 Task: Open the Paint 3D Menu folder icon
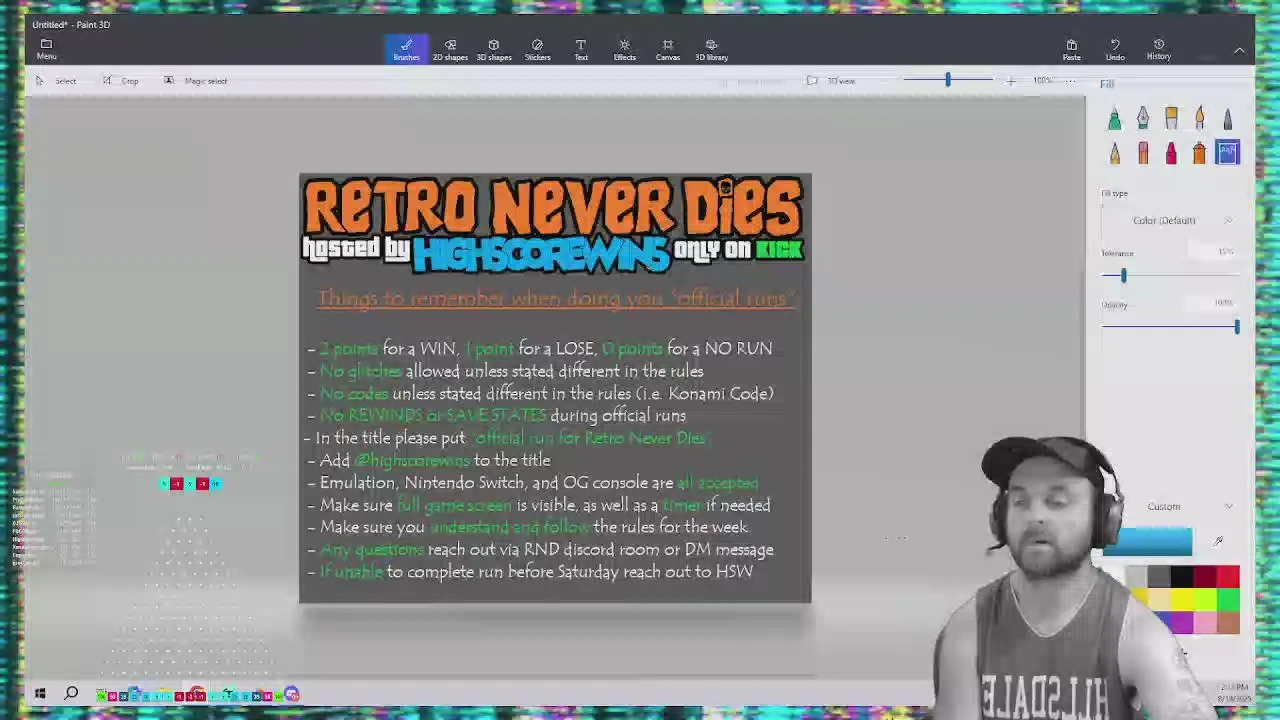tap(46, 48)
